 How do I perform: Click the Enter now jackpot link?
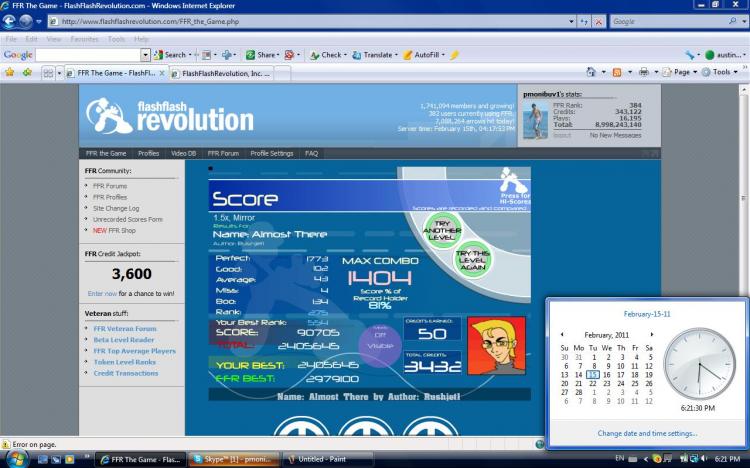(102, 294)
